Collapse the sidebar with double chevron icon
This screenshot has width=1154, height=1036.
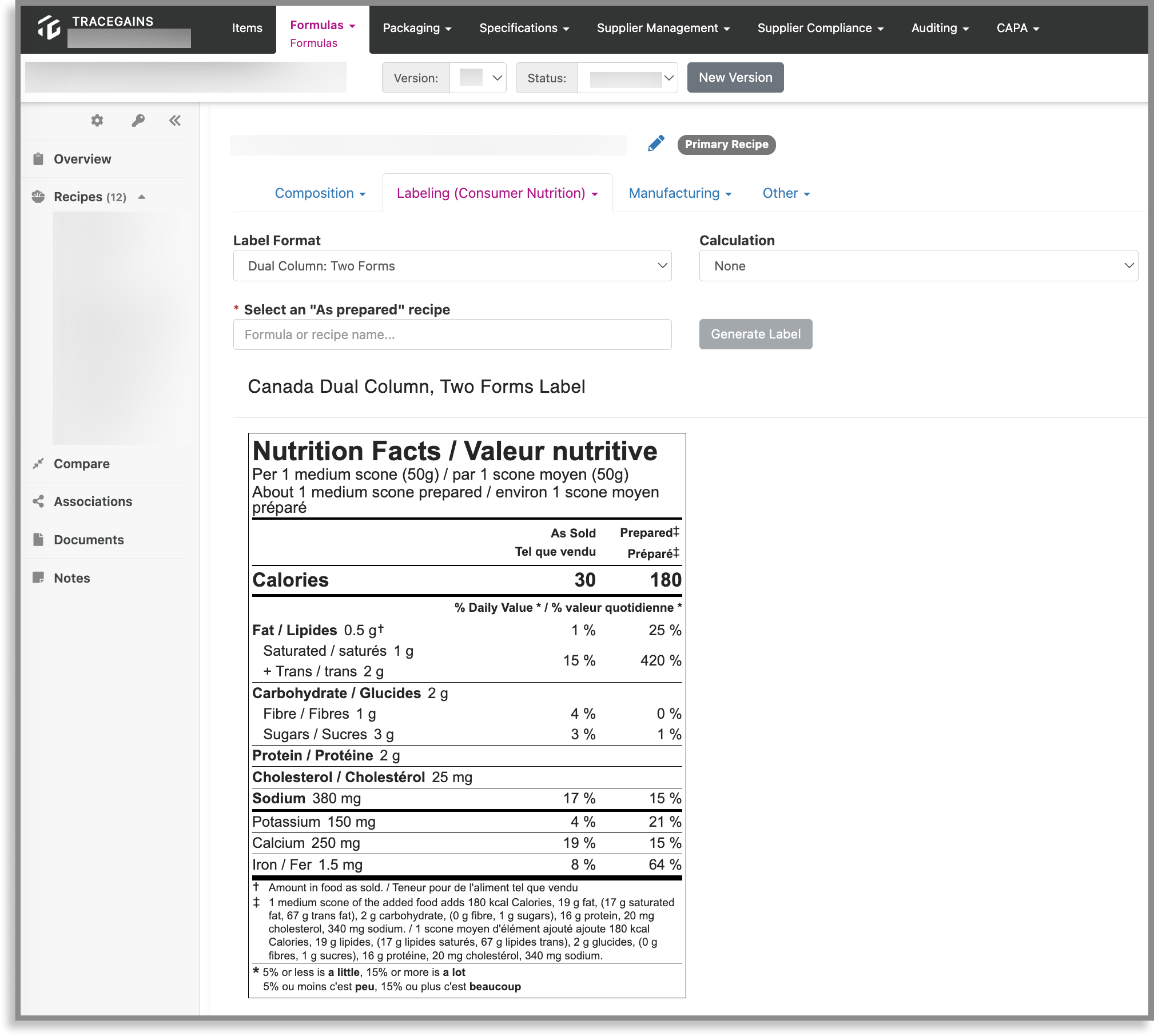(175, 121)
